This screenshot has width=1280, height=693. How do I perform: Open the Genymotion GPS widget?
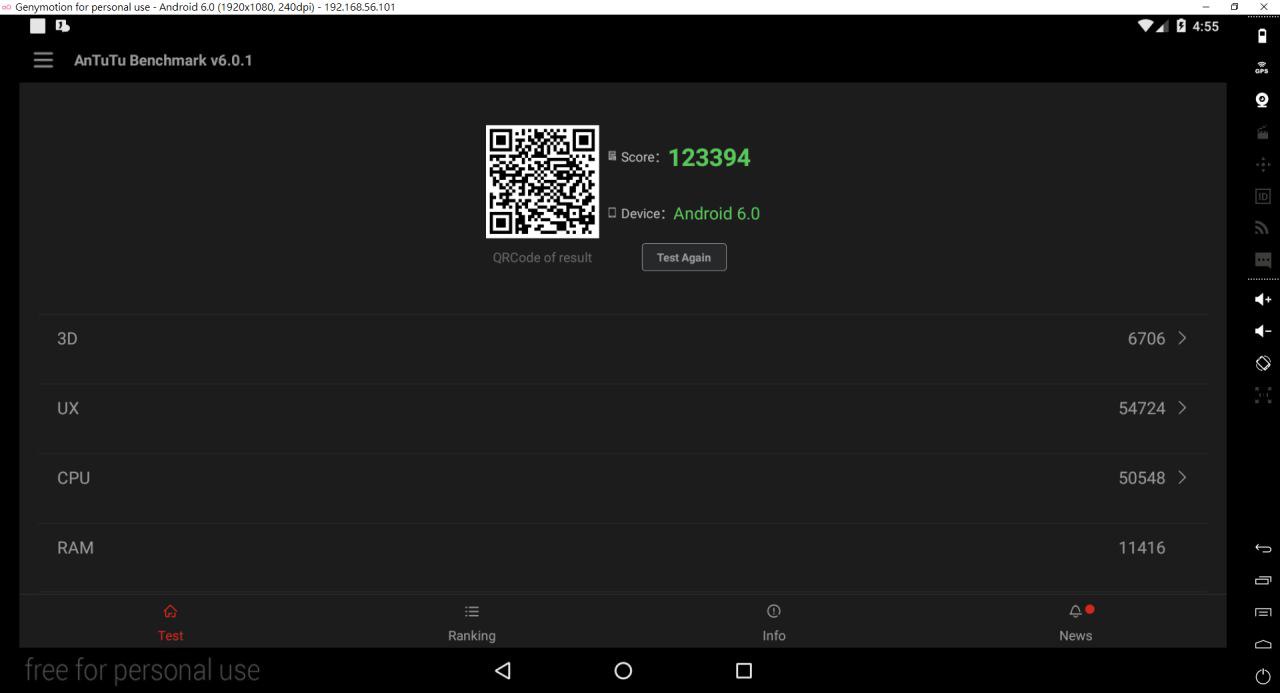[1262, 68]
